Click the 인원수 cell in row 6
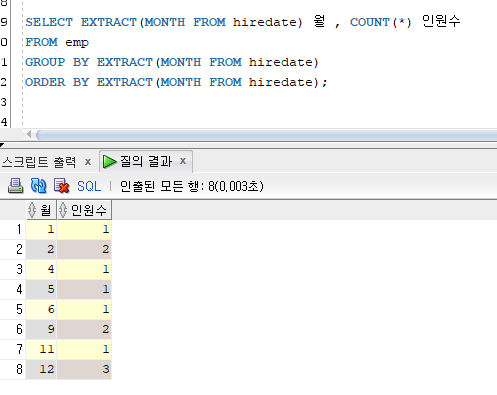 tap(84, 329)
